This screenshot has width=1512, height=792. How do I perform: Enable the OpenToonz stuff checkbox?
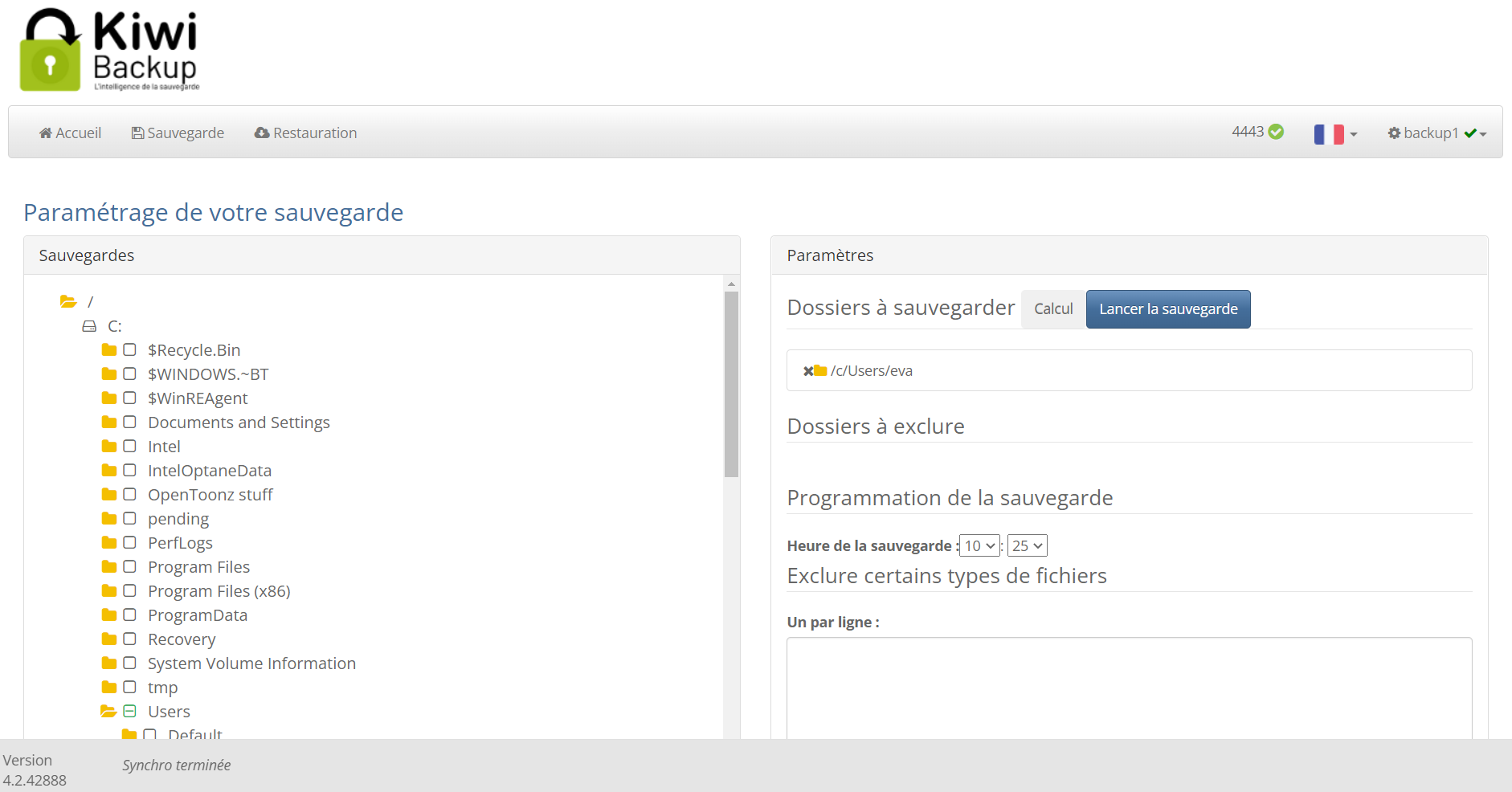[x=129, y=495]
